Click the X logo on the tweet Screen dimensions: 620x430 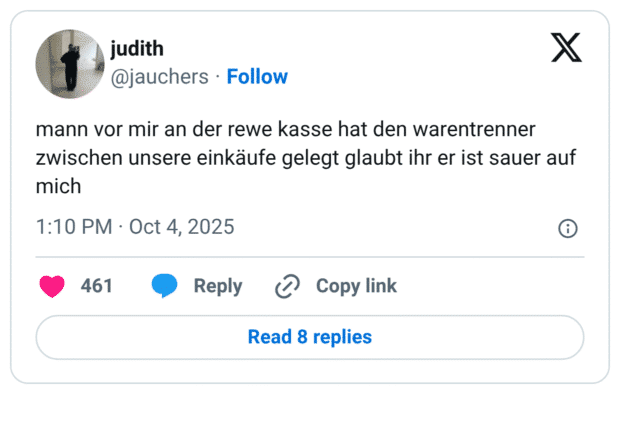click(566, 47)
